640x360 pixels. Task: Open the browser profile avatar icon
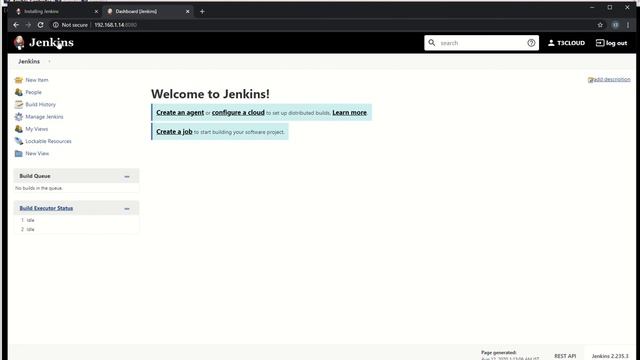coord(615,25)
